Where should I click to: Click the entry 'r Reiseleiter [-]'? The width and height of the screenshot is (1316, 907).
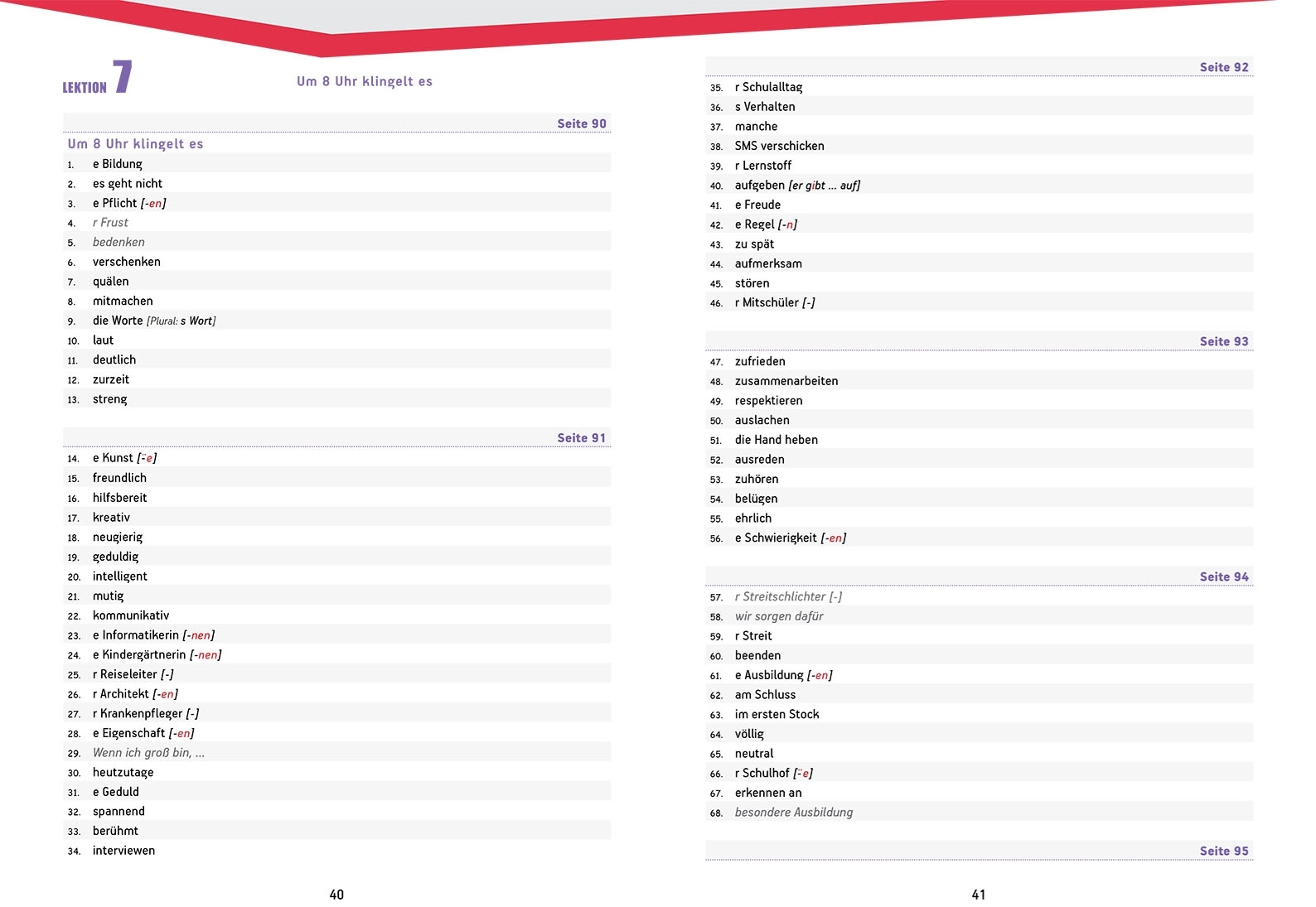[x=133, y=674]
